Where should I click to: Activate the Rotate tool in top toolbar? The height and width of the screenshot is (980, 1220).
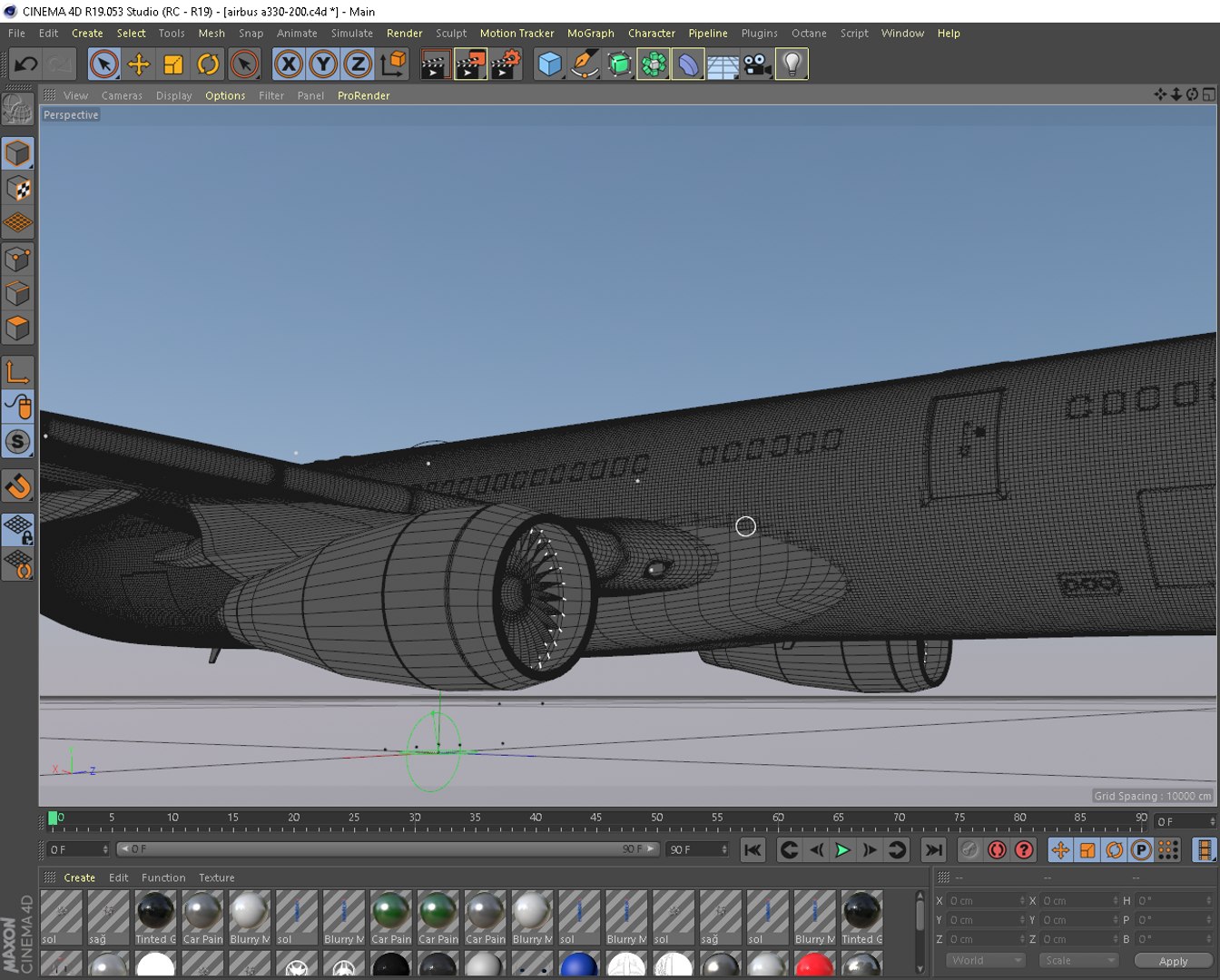pyautogui.click(x=208, y=64)
